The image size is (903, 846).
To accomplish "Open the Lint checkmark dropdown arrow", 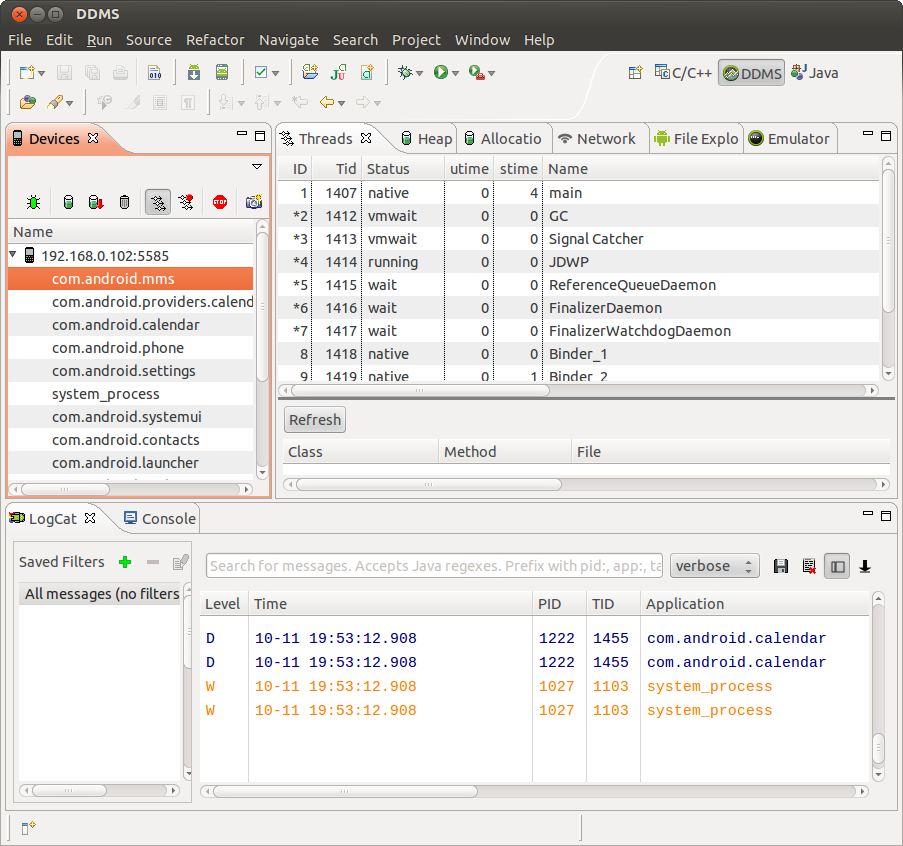I will pyautogui.click(x=275, y=73).
